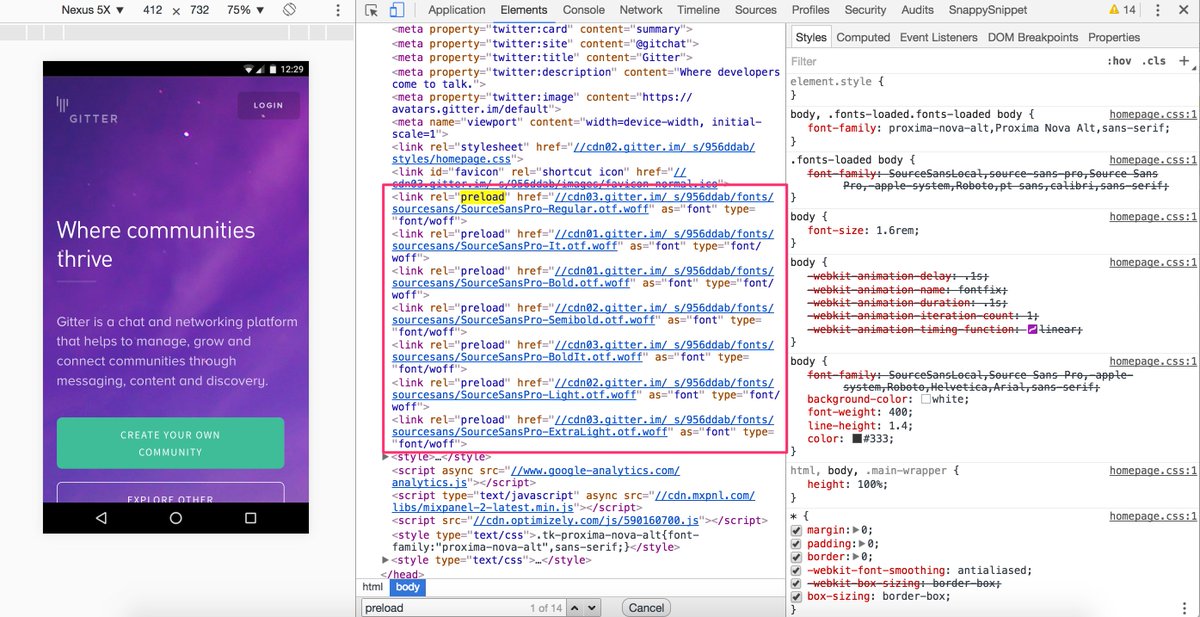Image resolution: width=1200 pixels, height=617 pixels.
Task: Open the styles/homepage.css stylesheet link
Action: 573,153
